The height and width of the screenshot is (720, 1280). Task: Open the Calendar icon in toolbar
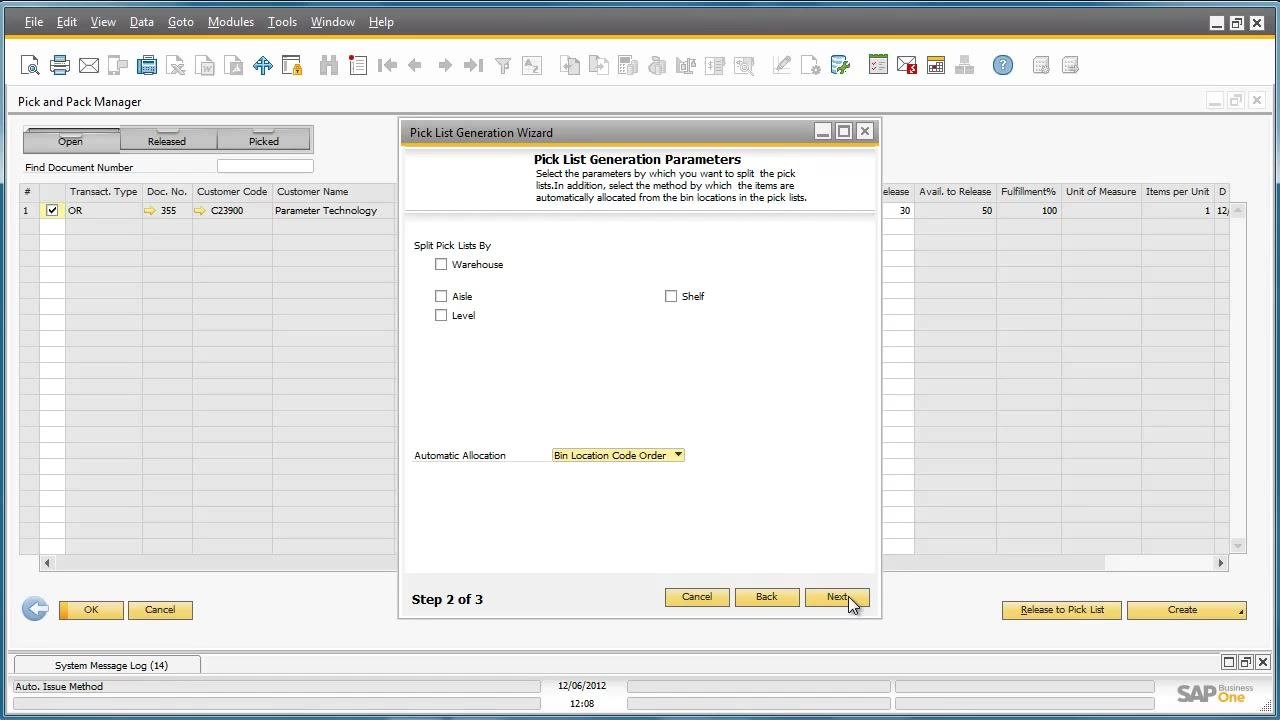[x=936, y=66]
